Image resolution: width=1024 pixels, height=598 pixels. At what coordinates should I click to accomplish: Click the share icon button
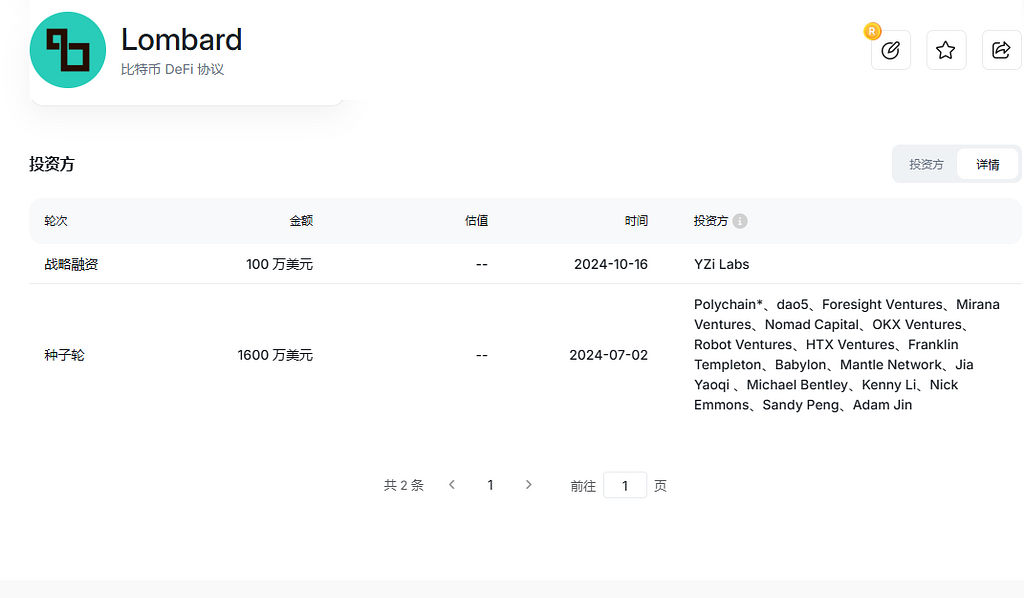point(1001,50)
